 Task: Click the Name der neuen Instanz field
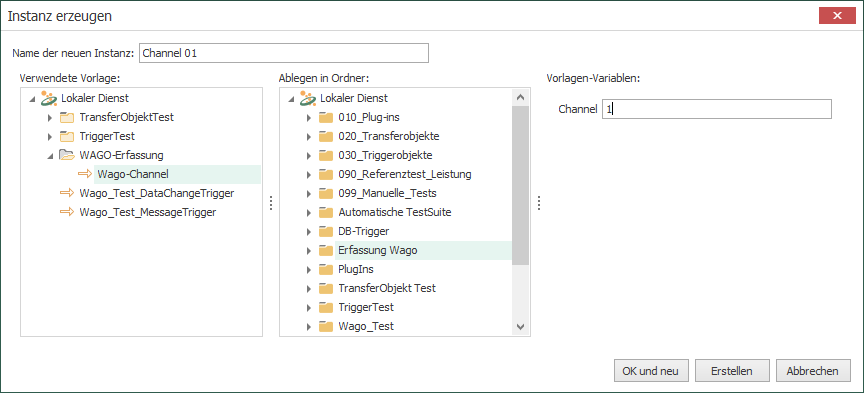284,53
